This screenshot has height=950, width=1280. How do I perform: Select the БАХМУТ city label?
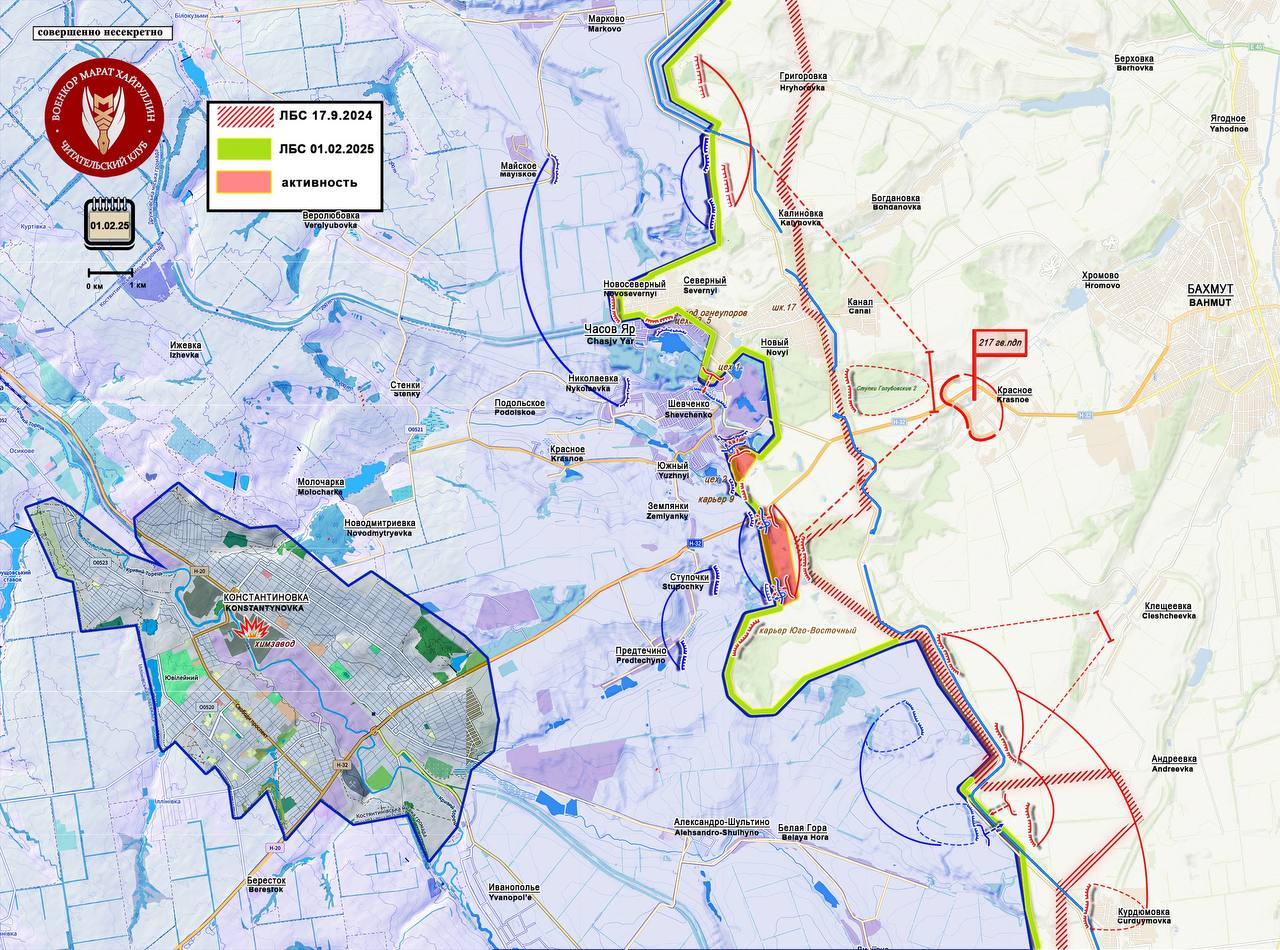(x=1210, y=289)
